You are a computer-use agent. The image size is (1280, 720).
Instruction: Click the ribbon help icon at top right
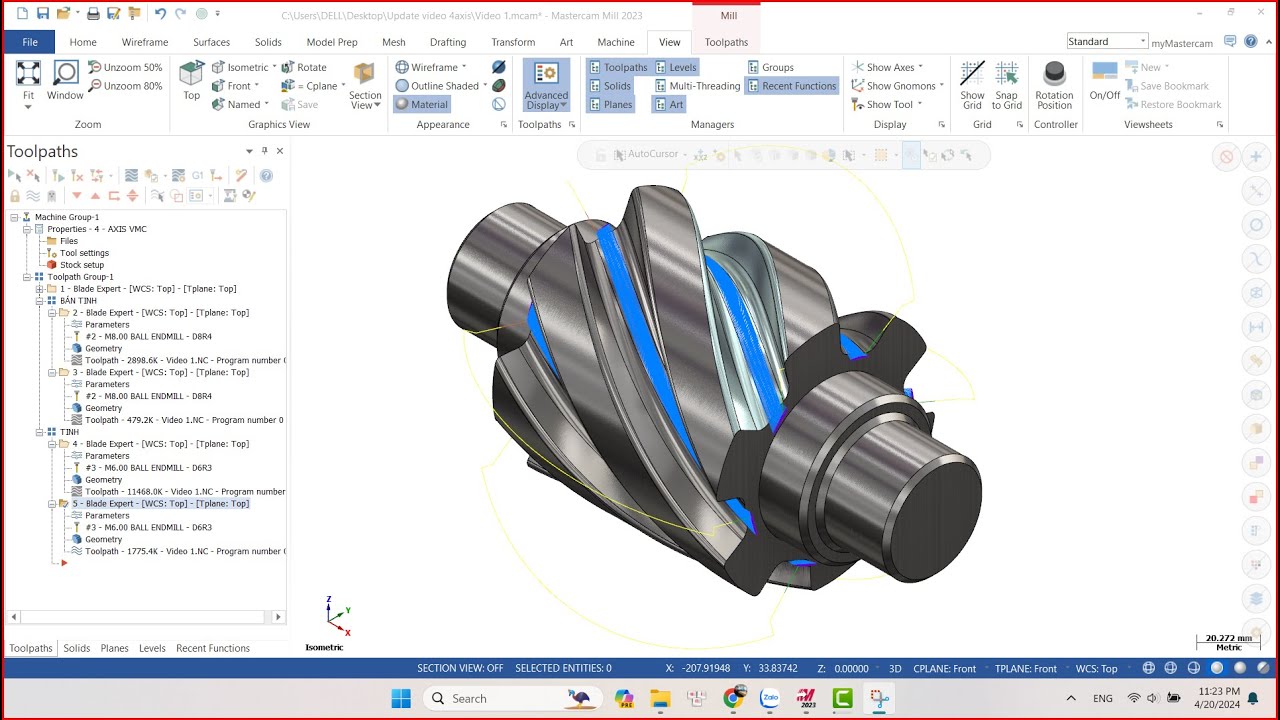pos(1249,42)
